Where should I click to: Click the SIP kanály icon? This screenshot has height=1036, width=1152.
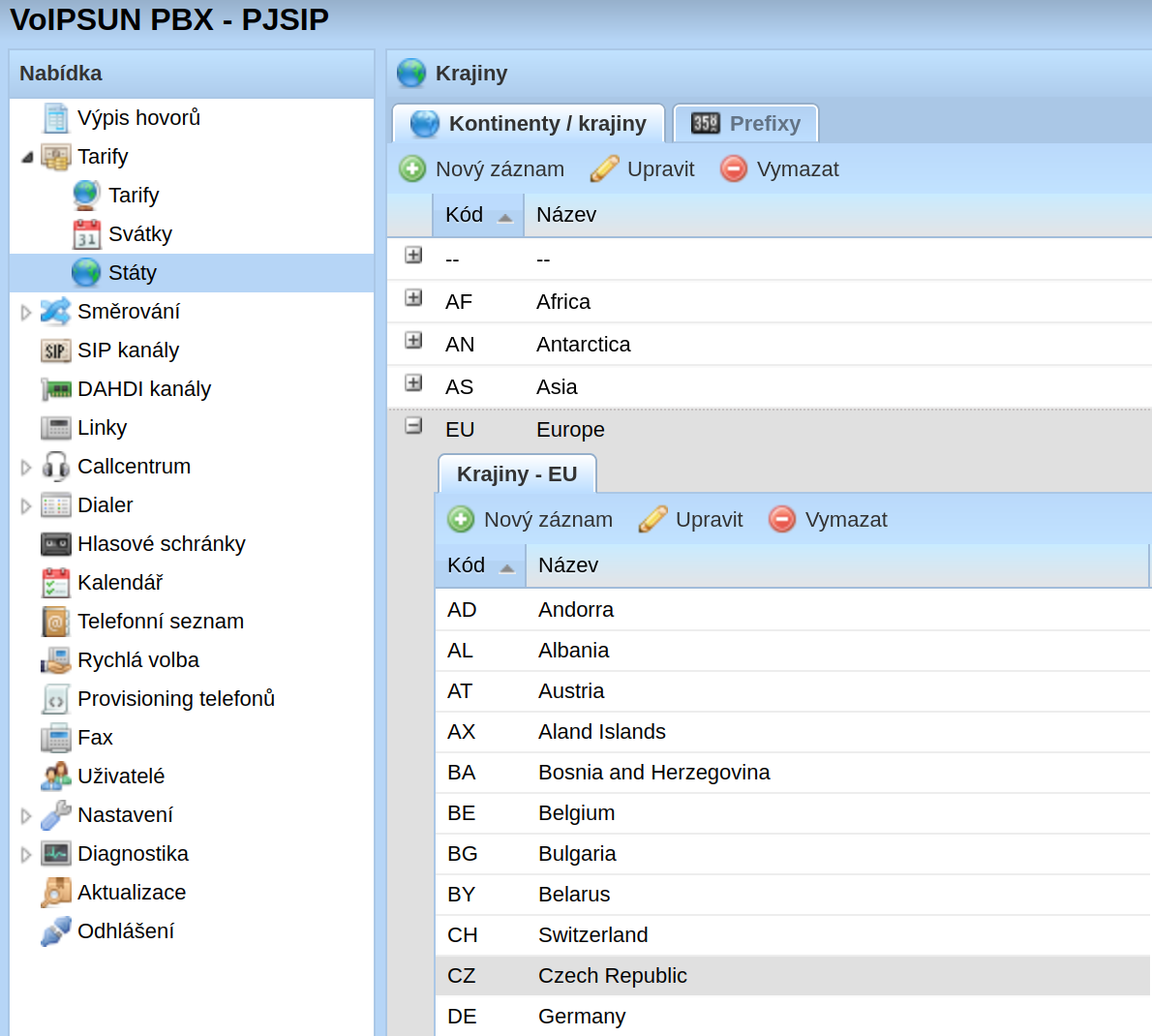(56, 350)
